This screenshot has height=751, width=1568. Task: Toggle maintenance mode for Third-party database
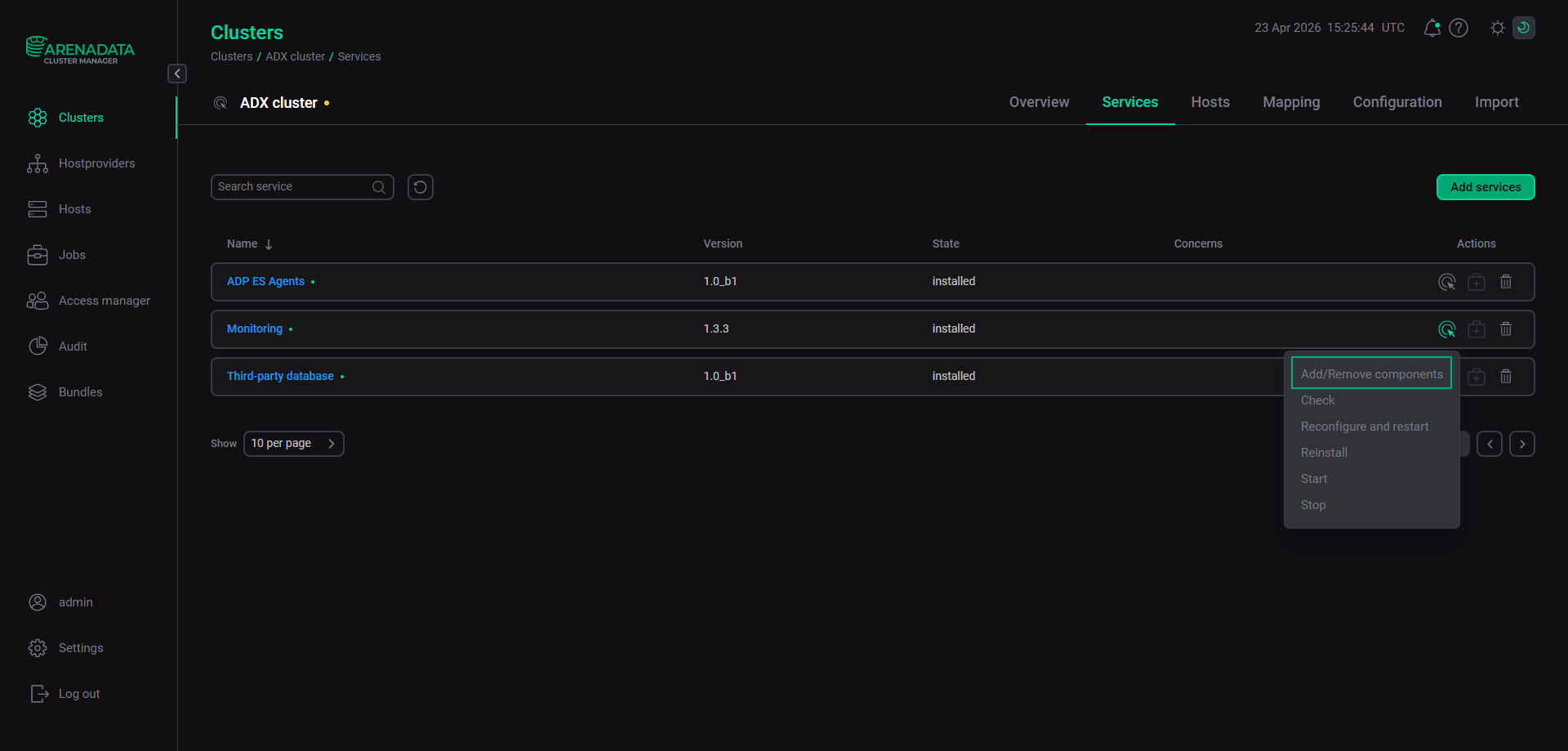tap(1477, 377)
